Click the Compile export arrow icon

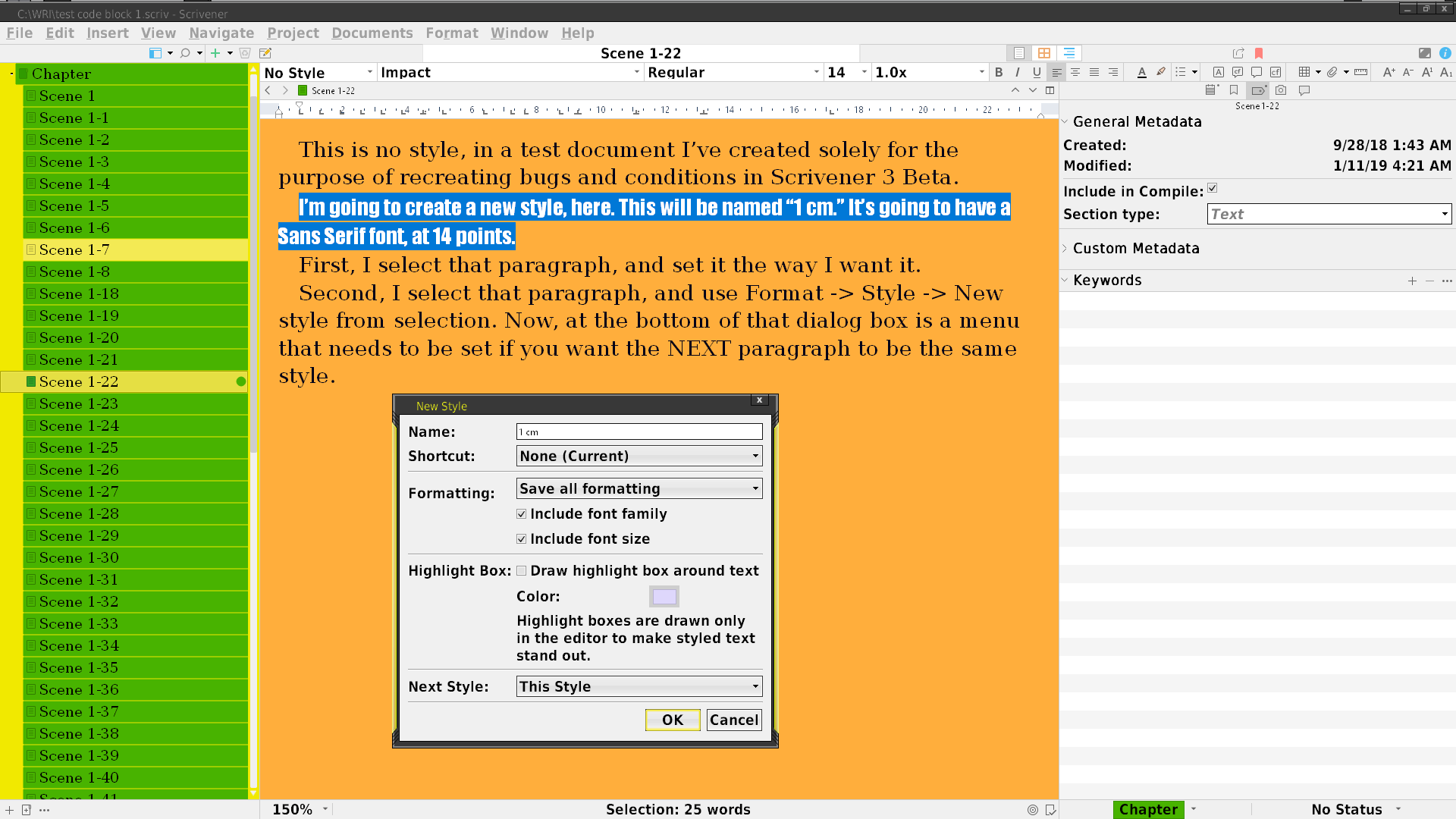pyautogui.click(x=1238, y=53)
